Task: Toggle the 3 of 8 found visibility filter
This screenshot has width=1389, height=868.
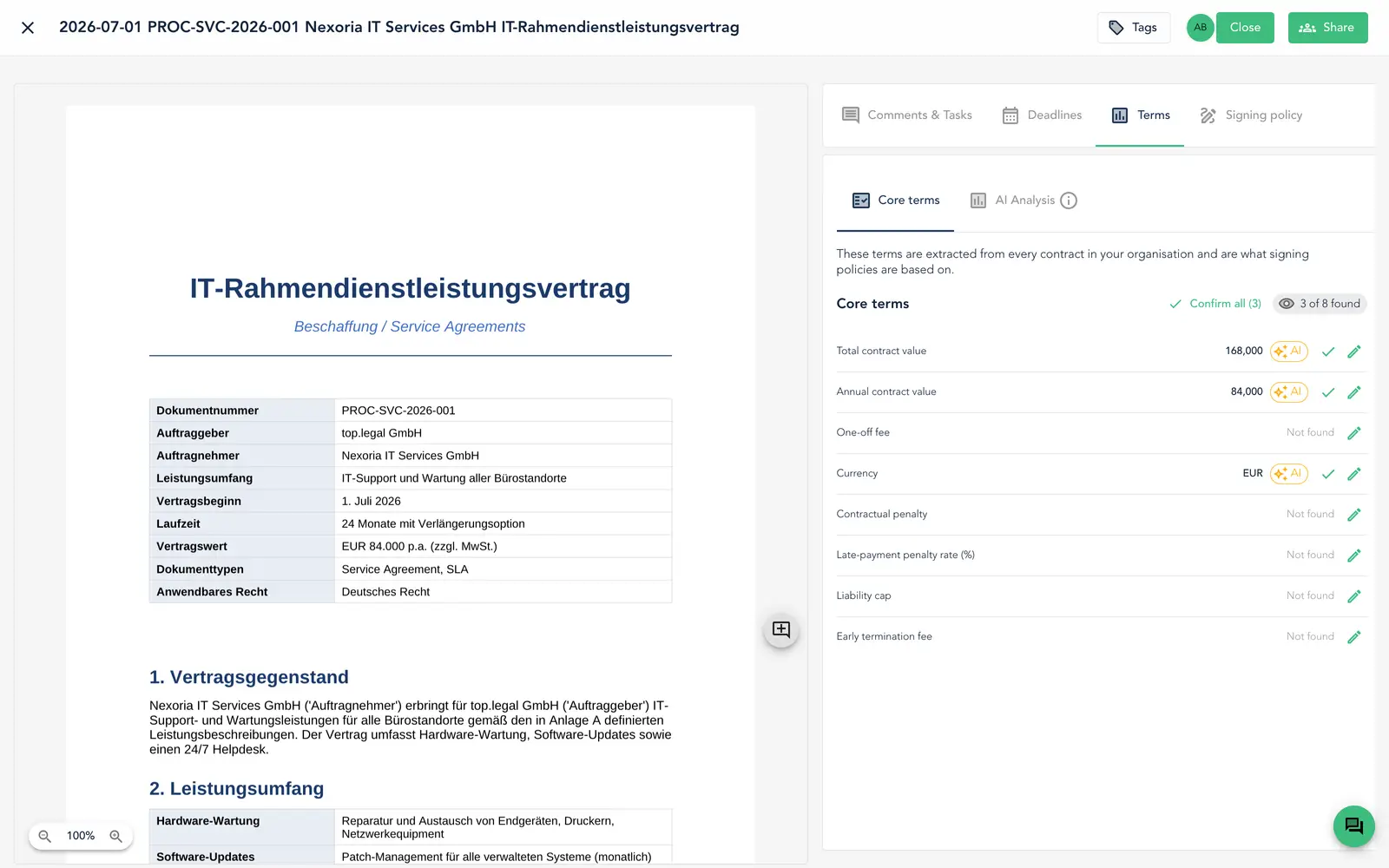Action: tap(1320, 304)
